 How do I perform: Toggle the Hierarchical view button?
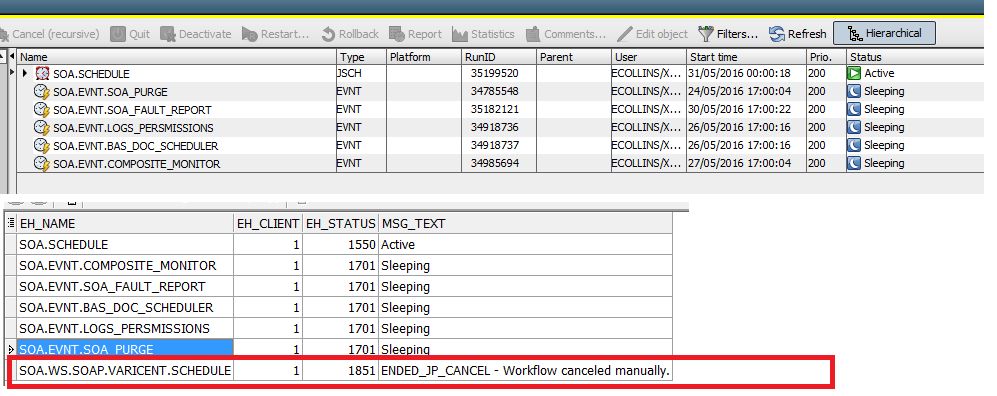pyautogui.click(x=884, y=34)
